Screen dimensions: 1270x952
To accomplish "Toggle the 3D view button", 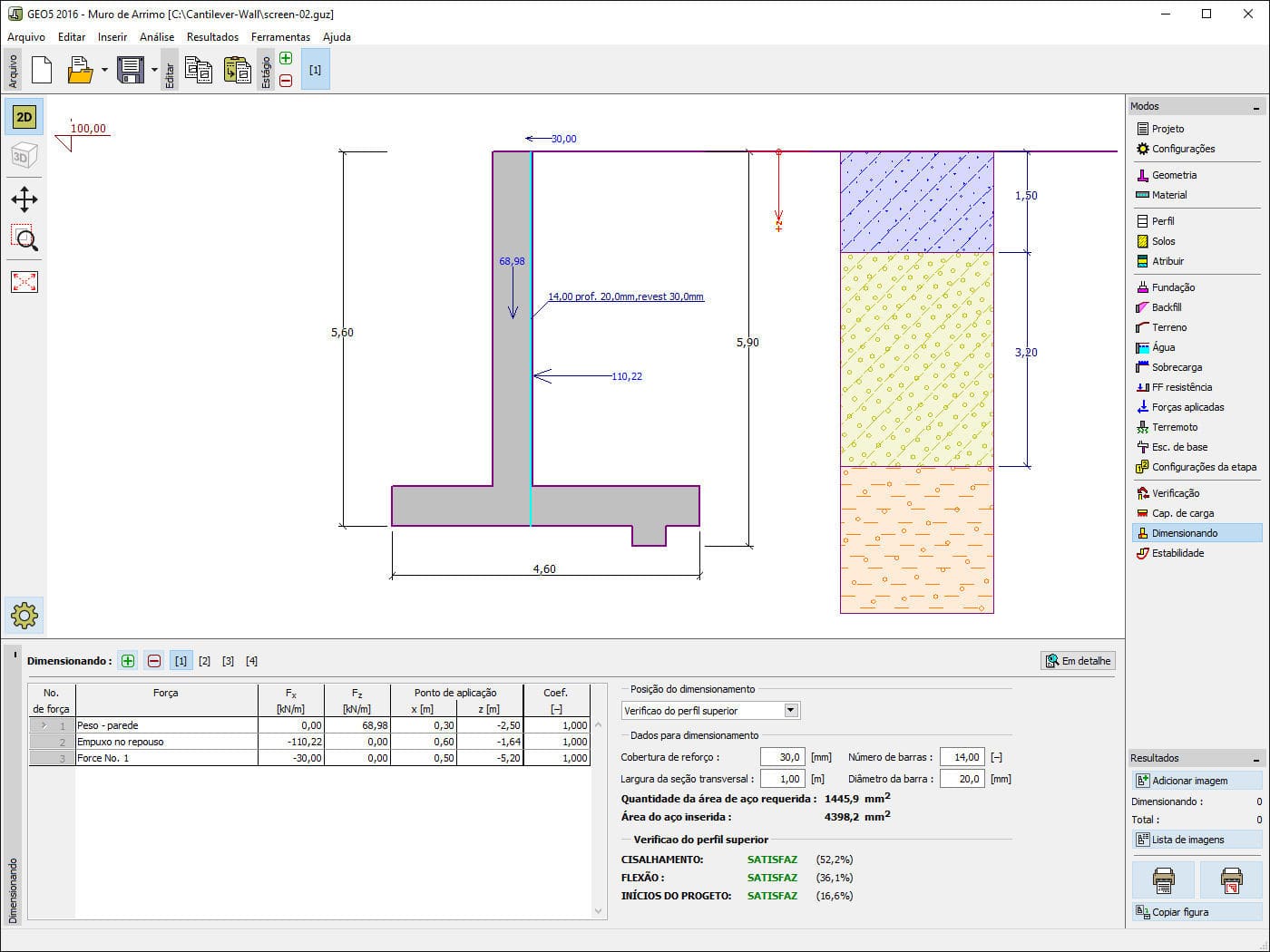I will coord(24,156).
